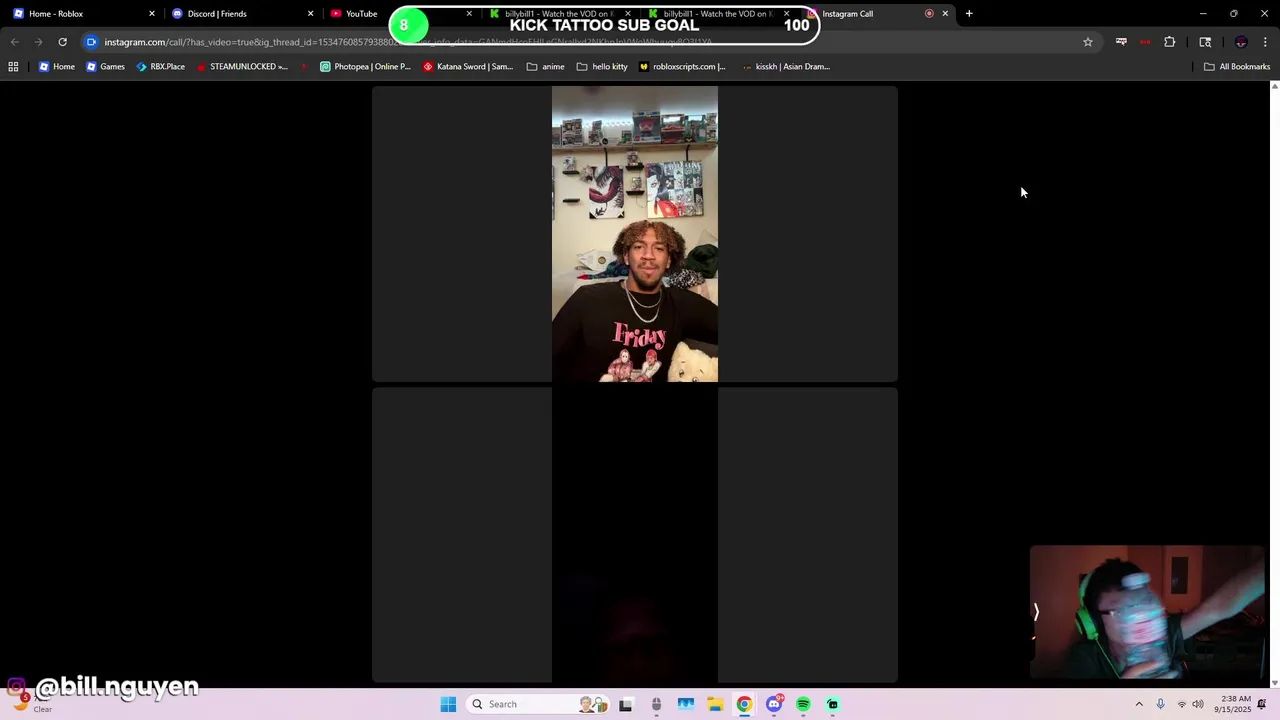Open the Games bookmark
The height and width of the screenshot is (720, 1280).
point(105,67)
